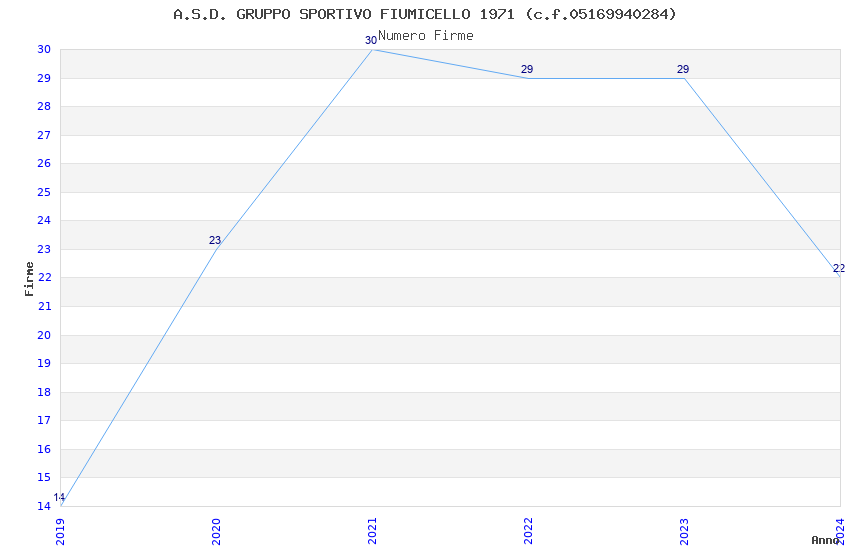Click the y-axis tick label 23
The image size is (850, 550).
click(44, 249)
